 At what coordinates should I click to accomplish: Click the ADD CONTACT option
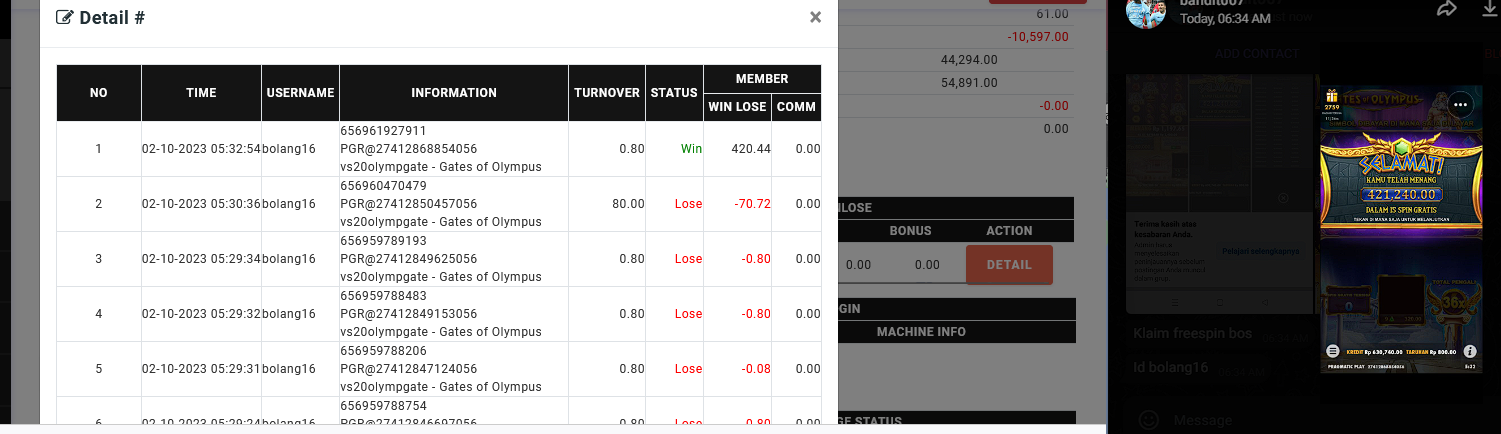click(x=1257, y=53)
